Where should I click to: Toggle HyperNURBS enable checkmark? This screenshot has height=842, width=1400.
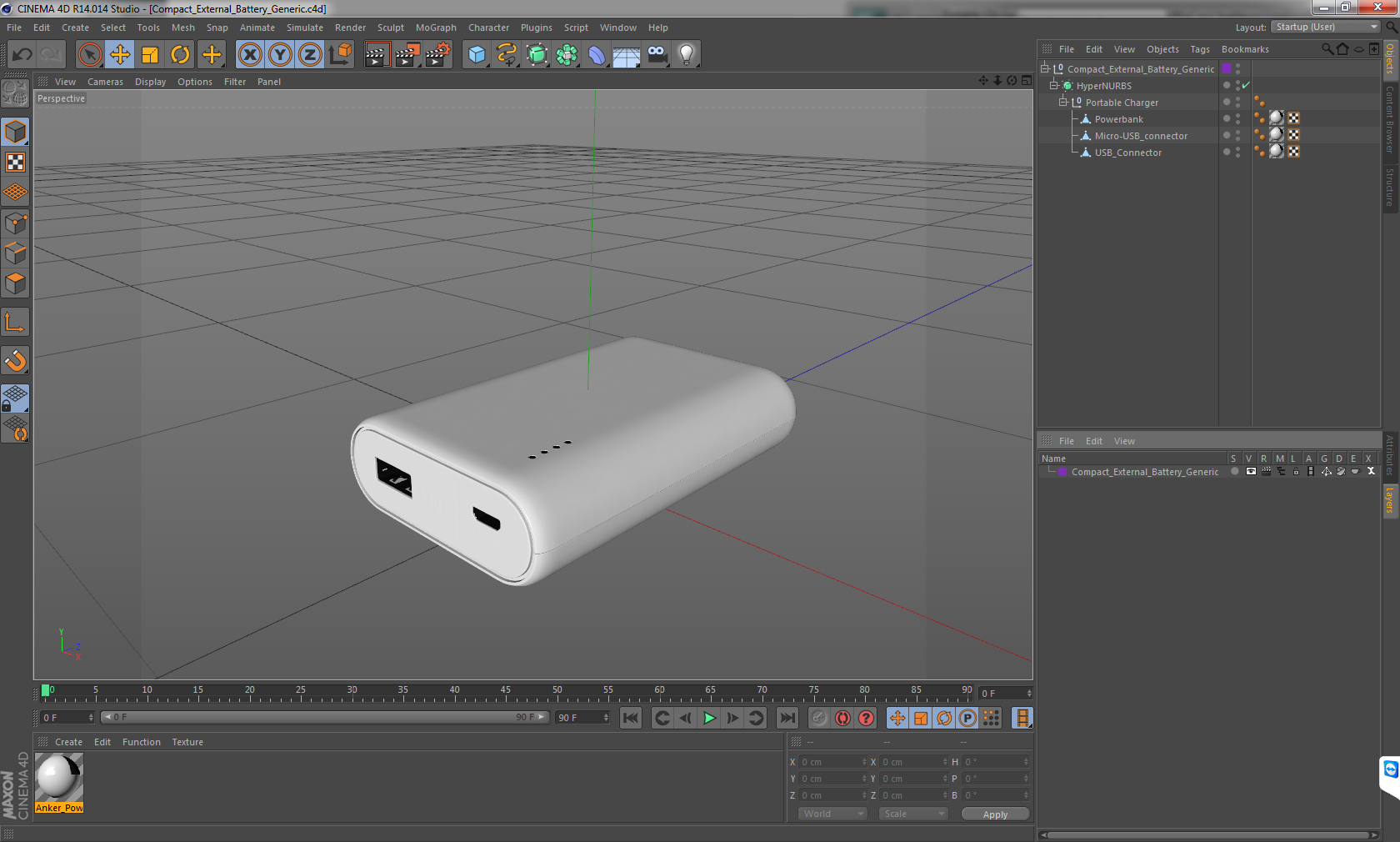coord(1246,86)
